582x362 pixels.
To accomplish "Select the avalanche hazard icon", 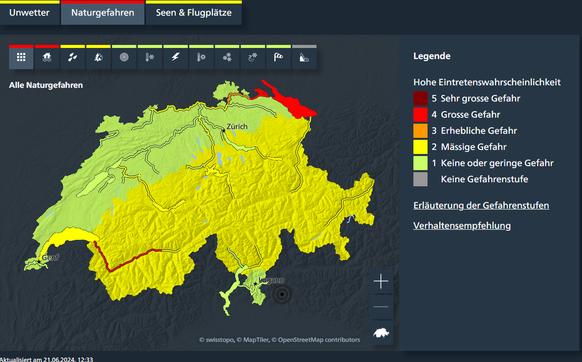I will [x=304, y=57].
